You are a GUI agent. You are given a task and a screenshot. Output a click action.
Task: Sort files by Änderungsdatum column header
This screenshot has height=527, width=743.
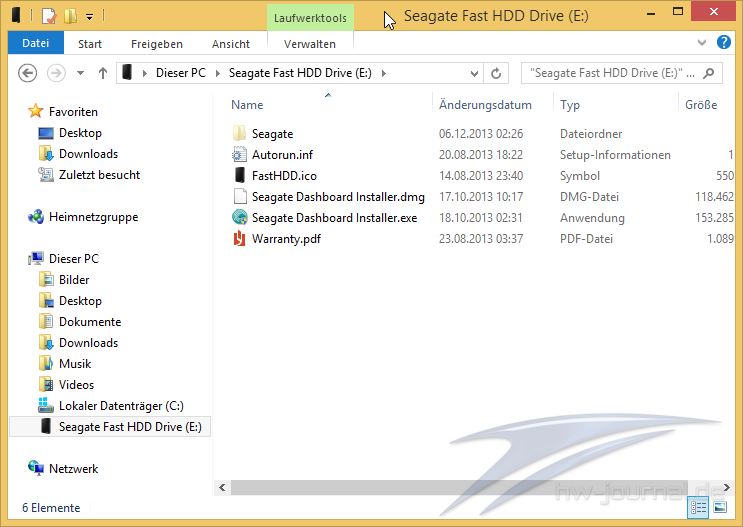484,105
